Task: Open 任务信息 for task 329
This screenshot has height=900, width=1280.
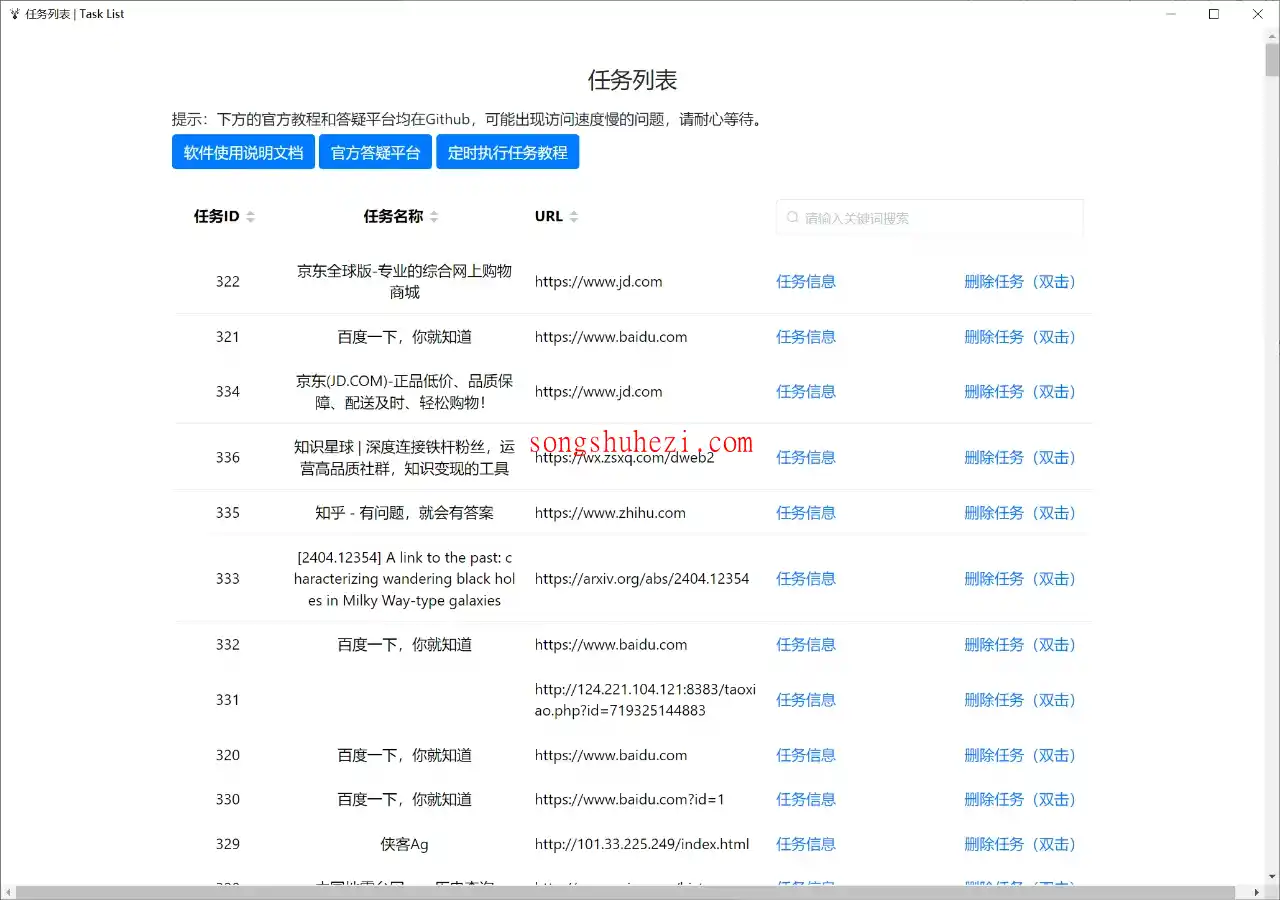Action: point(806,844)
